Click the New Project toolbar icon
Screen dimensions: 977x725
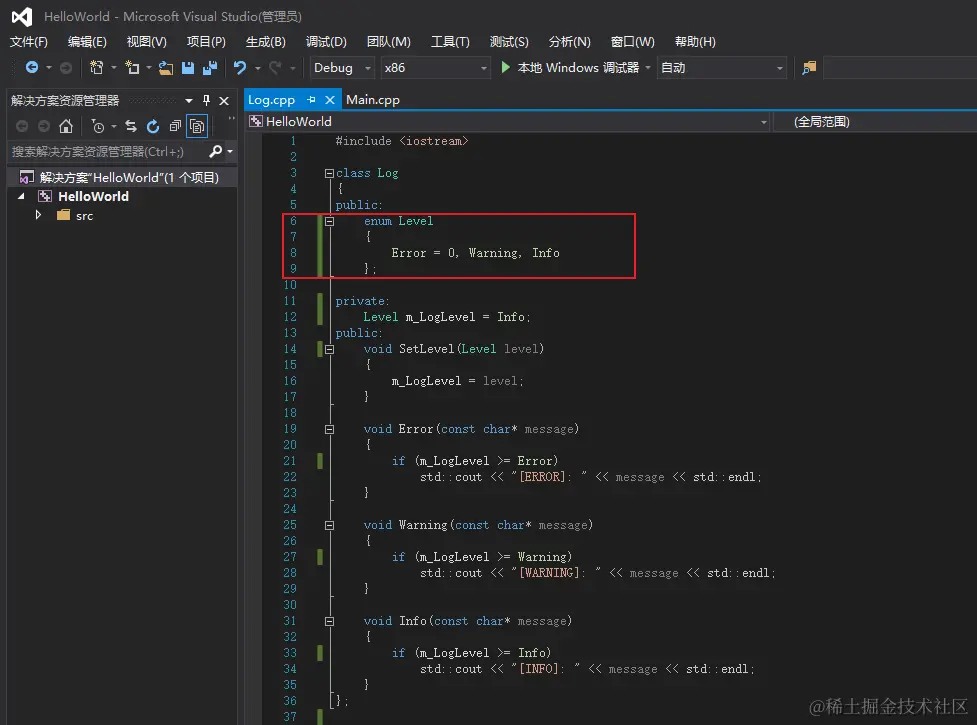pyautogui.click(x=97, y=67)
